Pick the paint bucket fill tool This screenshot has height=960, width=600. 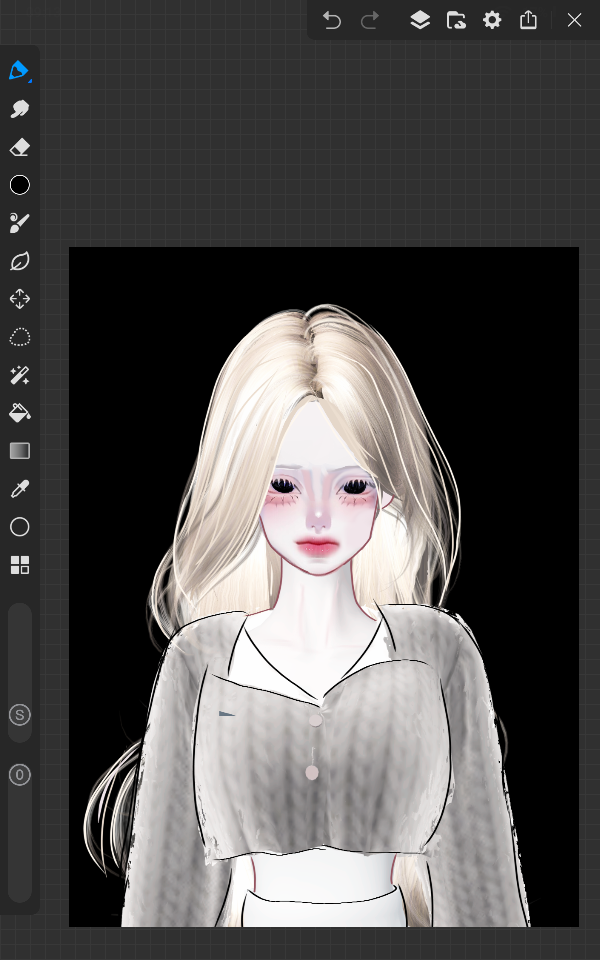pyautogui.click(x=19, y=413)
